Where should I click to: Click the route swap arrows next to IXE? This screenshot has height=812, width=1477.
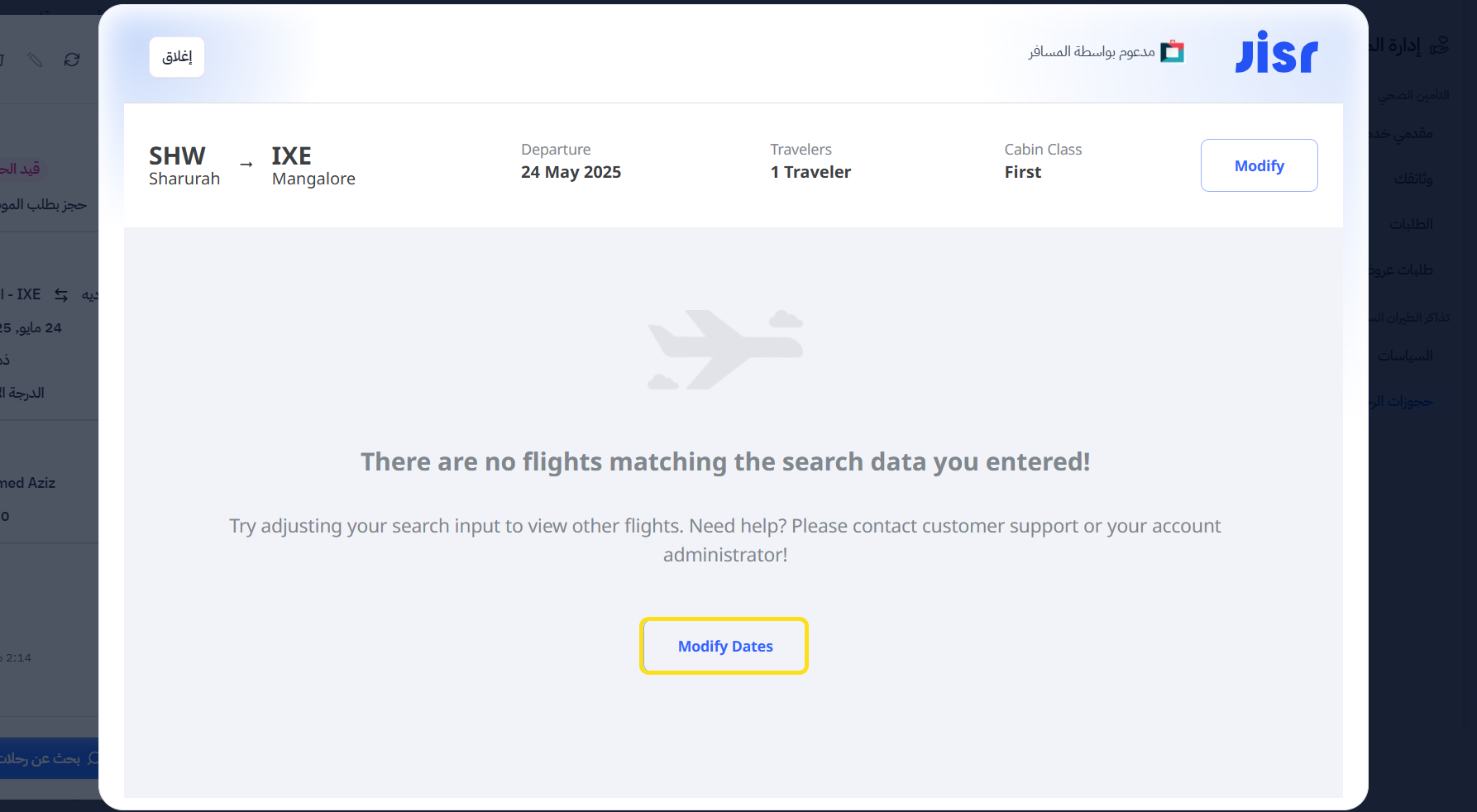pos(60,294)
